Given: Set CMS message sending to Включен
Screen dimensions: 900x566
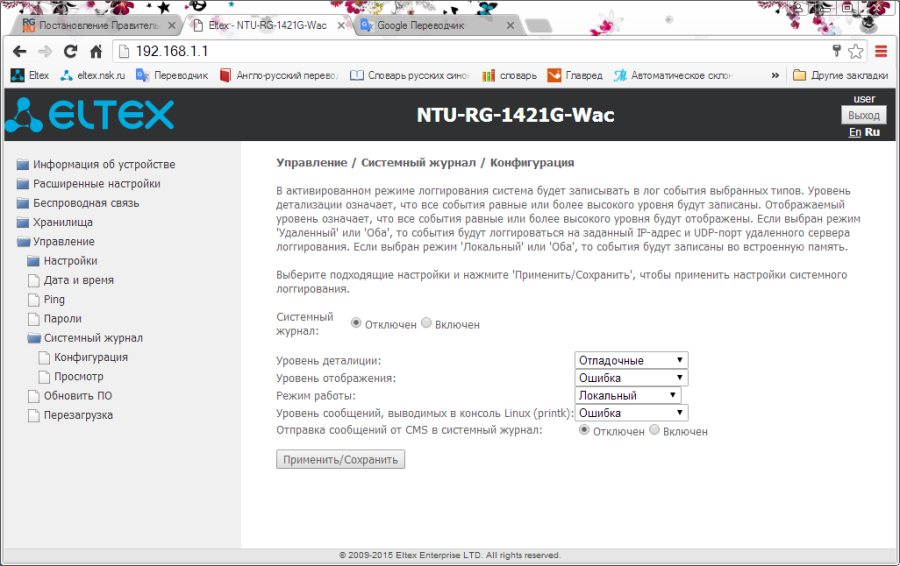Looking at the screenshot, I should point(654,430).
